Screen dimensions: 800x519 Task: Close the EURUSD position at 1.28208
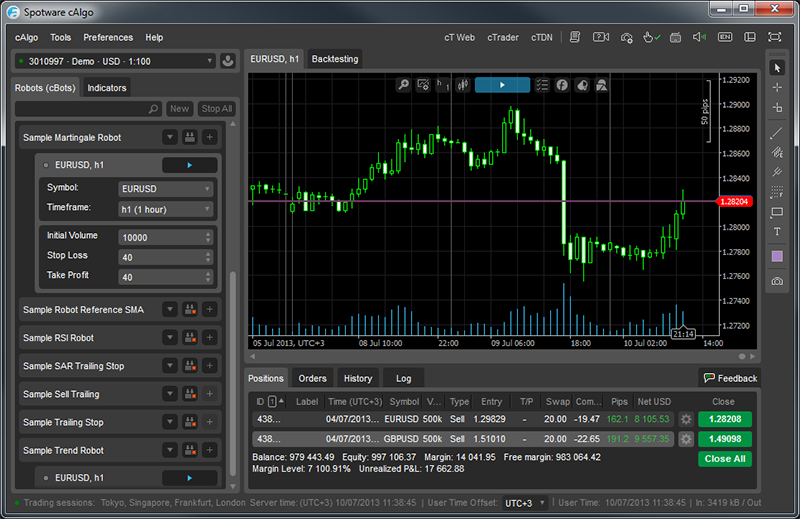coord(724,419)
